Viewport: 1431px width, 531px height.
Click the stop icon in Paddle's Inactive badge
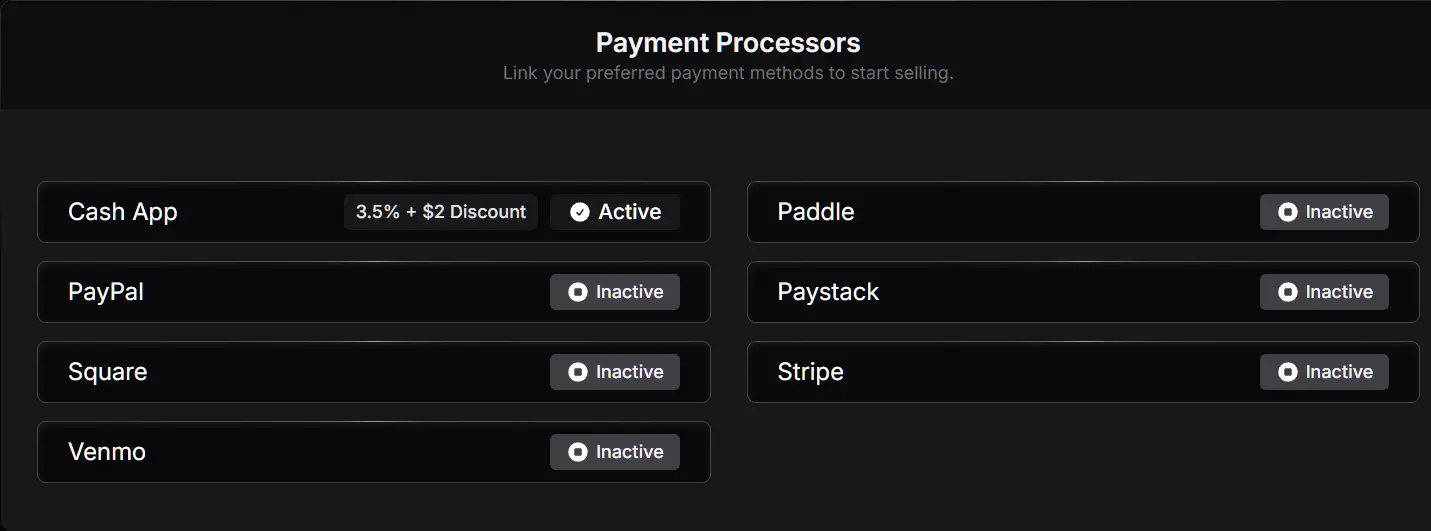[x=1287, y=212]
